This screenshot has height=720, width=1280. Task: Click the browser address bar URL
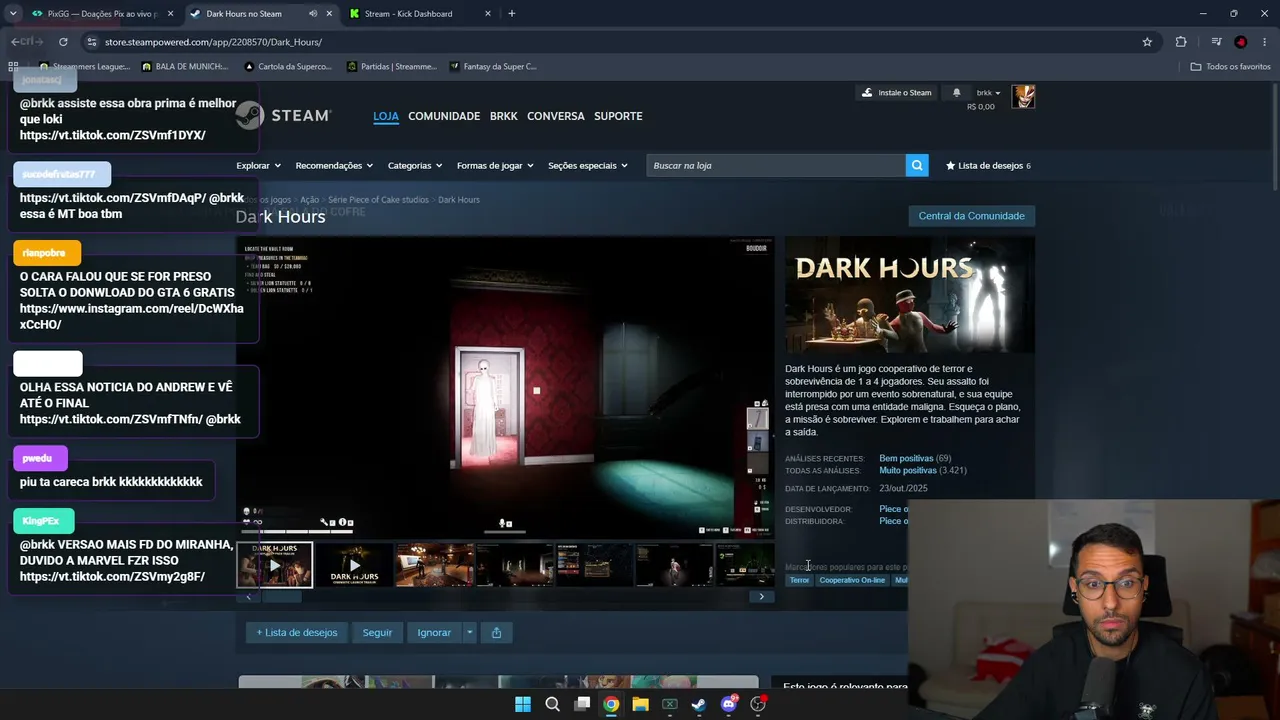(x=213, y=42)
